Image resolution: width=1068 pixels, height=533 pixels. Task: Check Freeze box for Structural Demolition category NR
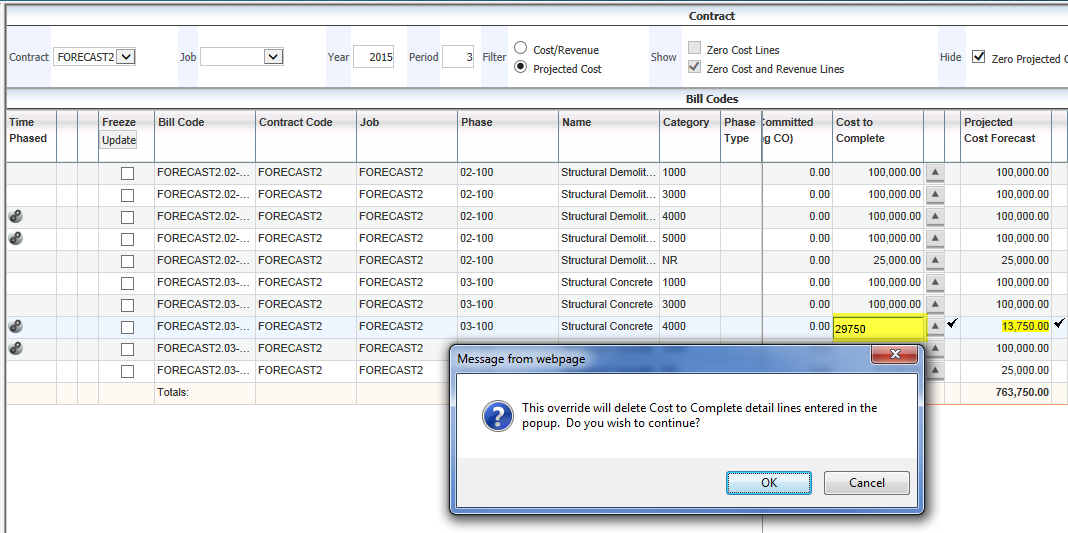point(127,261)
